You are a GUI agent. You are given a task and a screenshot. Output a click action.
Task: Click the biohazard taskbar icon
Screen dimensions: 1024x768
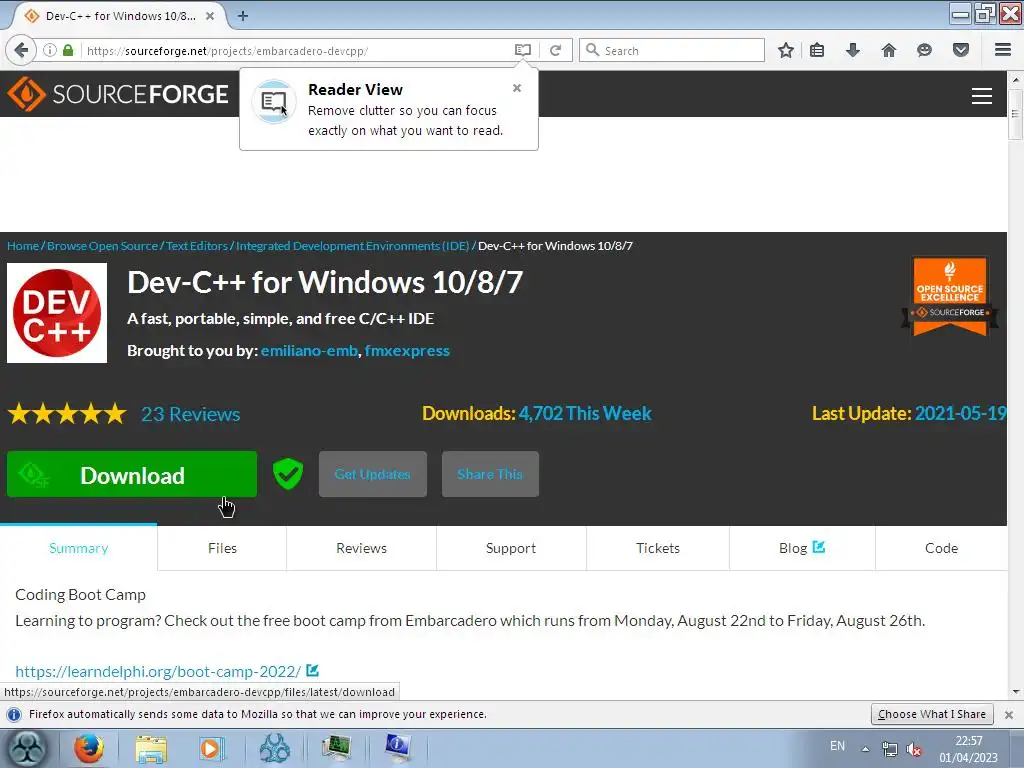click(274, 748)
